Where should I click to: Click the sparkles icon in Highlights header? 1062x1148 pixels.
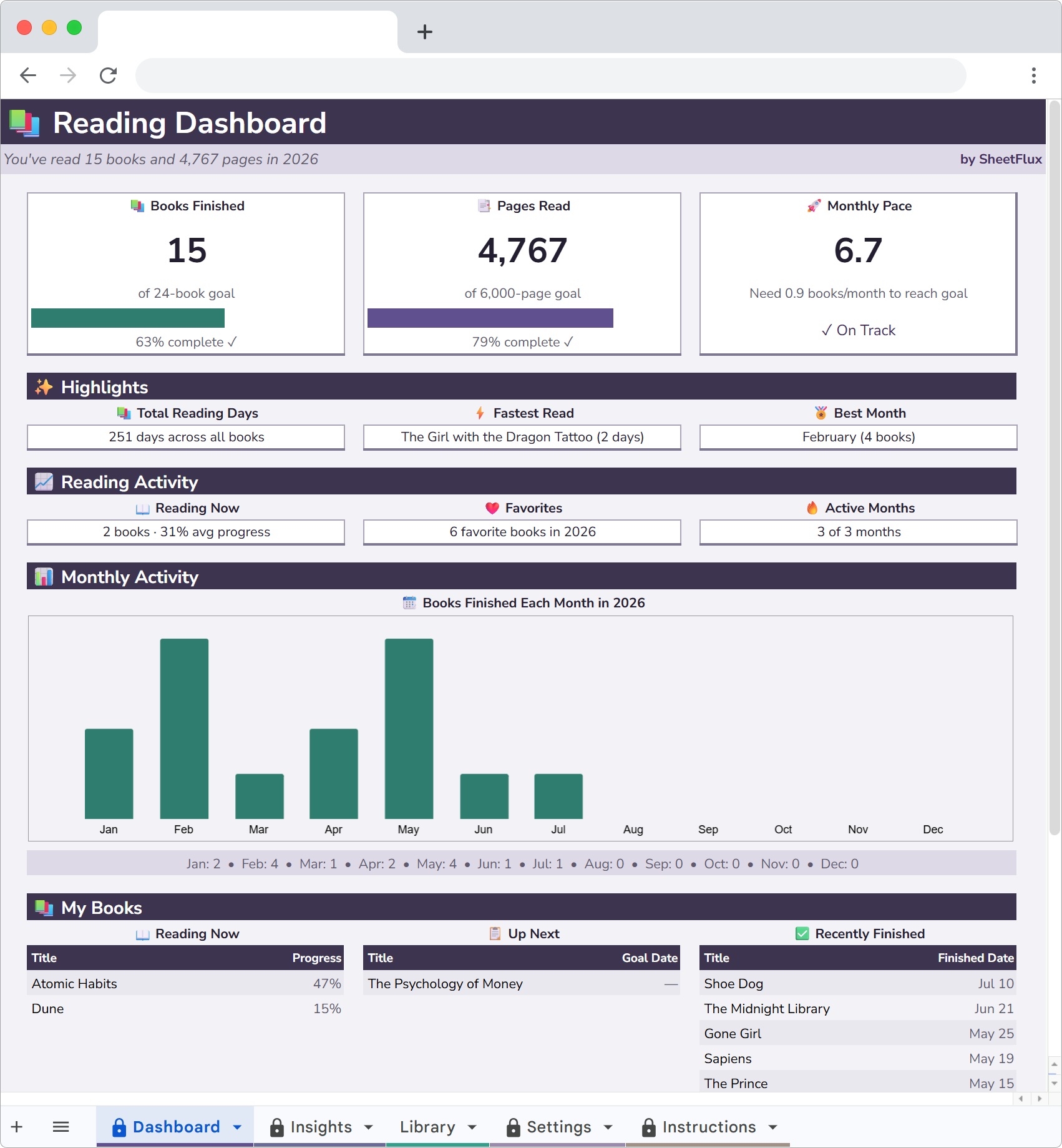[x=44, y=386]
